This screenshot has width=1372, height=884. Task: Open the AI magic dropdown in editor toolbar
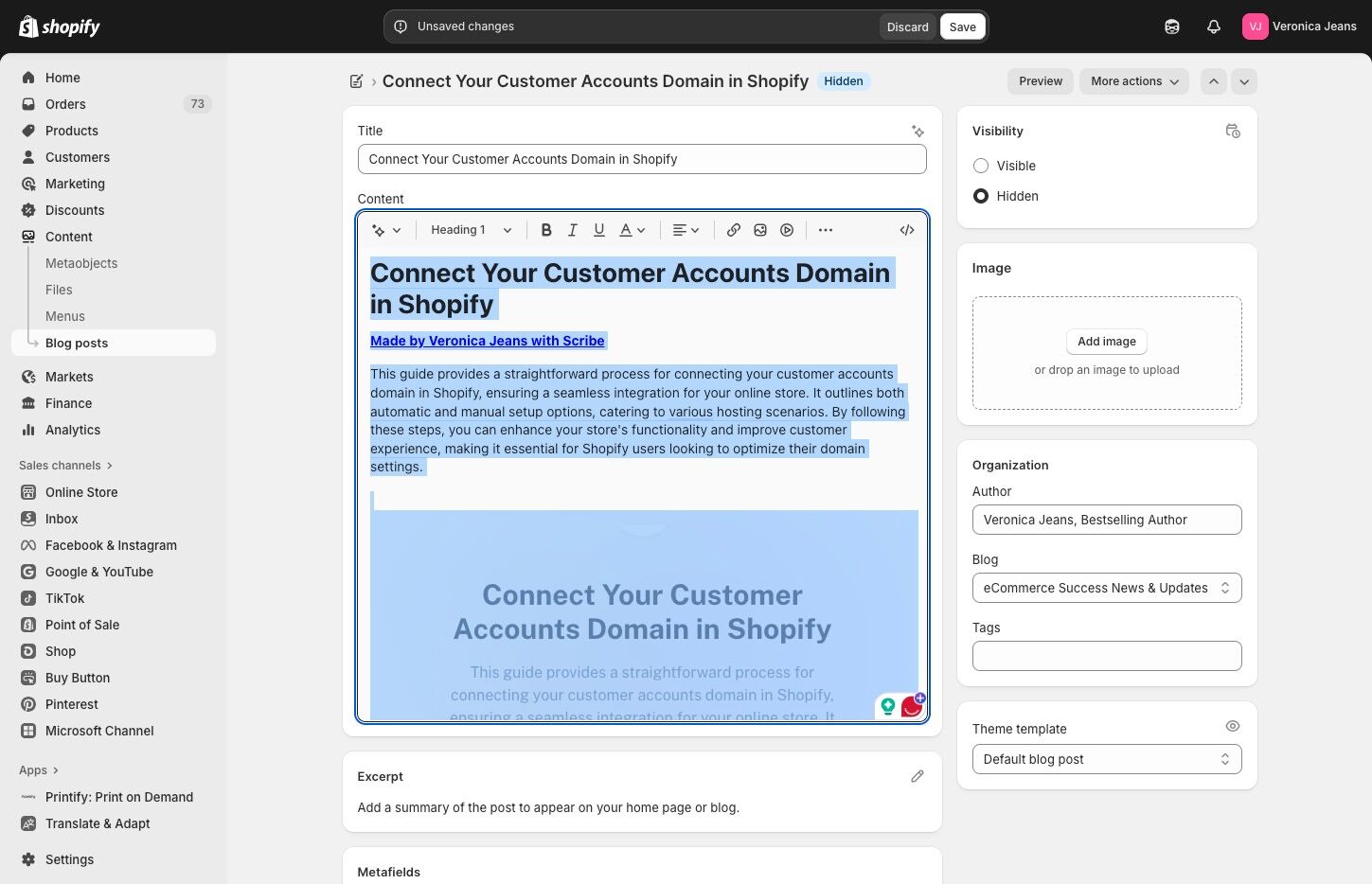click(387, 230)
